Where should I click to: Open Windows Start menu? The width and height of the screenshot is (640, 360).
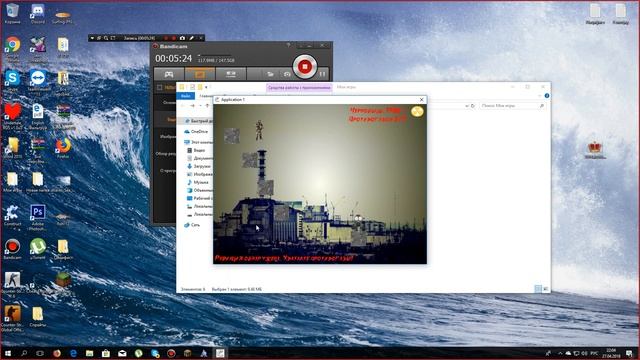click(7, 353)
